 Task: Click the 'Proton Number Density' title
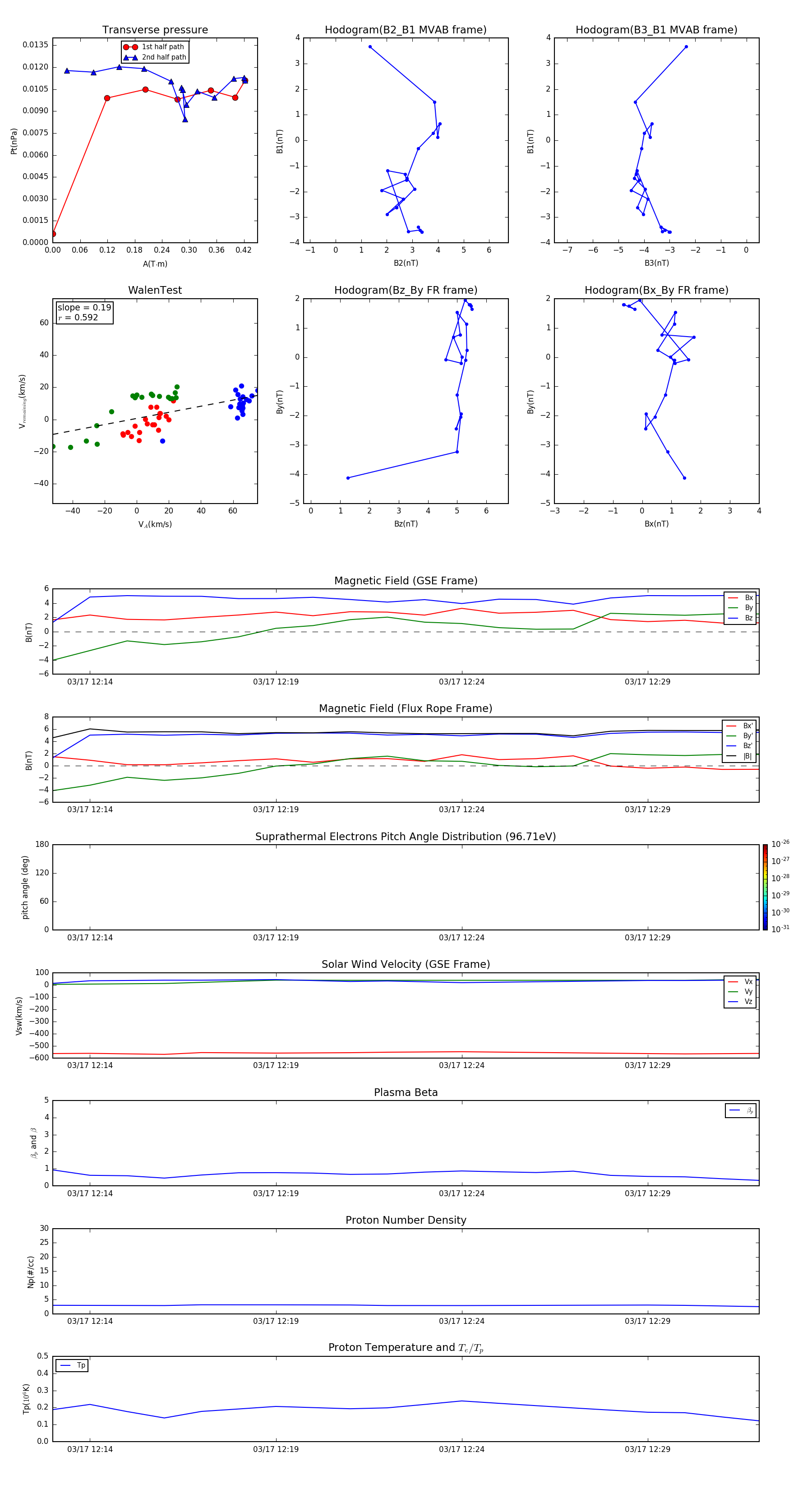(x=406, y=1220)
